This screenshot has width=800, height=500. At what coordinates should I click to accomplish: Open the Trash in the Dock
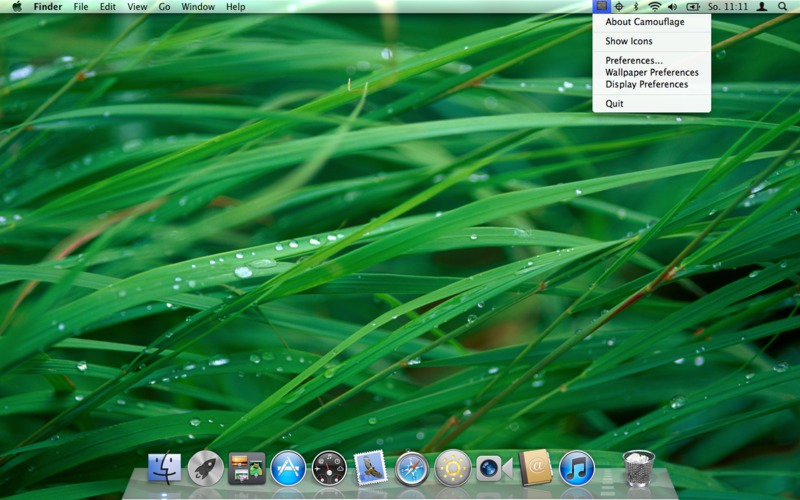coord(638,468)
